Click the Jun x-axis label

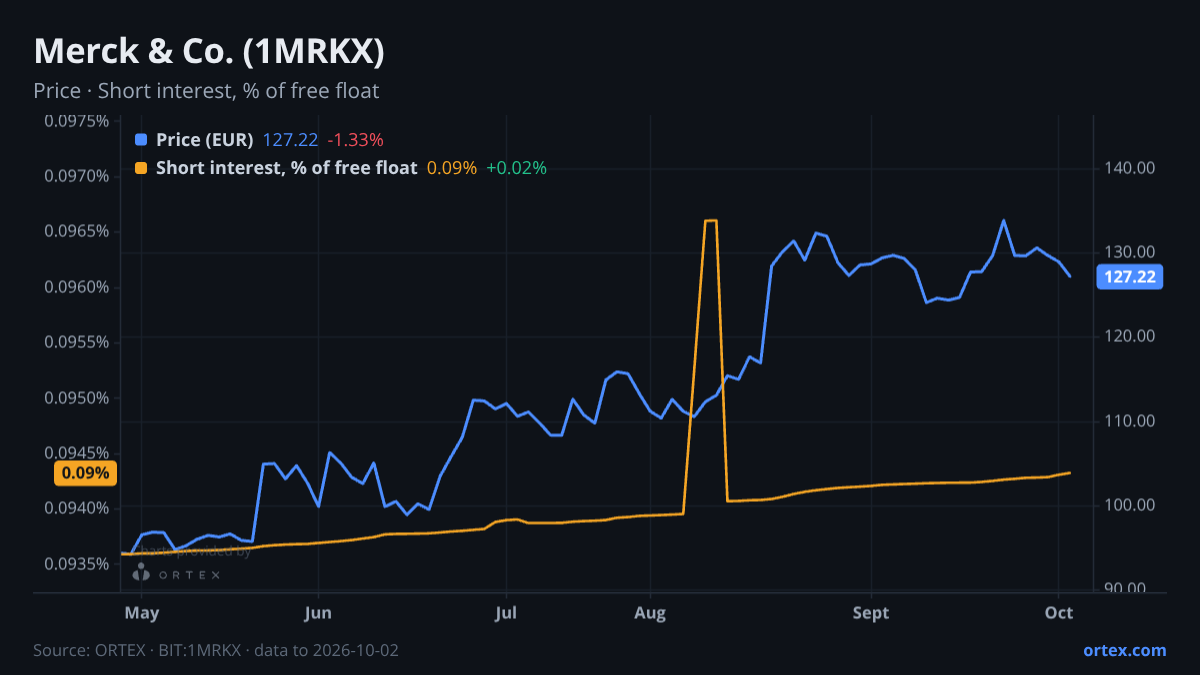tap(317, 612)
